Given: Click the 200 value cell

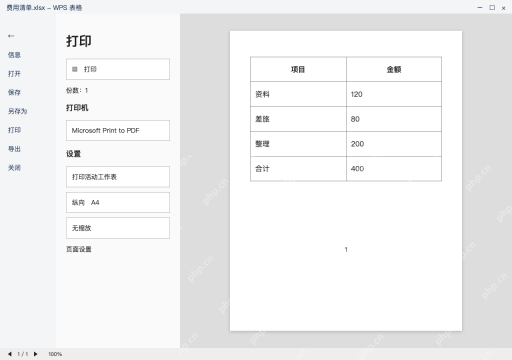Looking at the screenshot, I should (394, 144).
